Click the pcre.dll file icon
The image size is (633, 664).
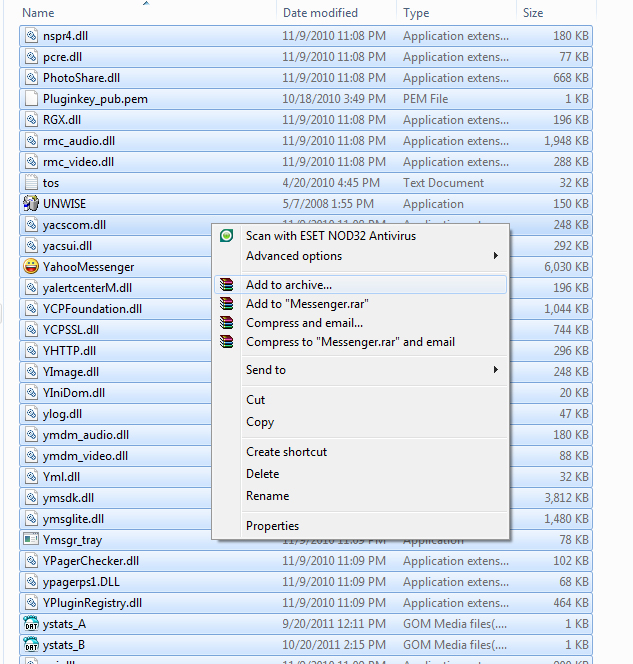(31, 56)
